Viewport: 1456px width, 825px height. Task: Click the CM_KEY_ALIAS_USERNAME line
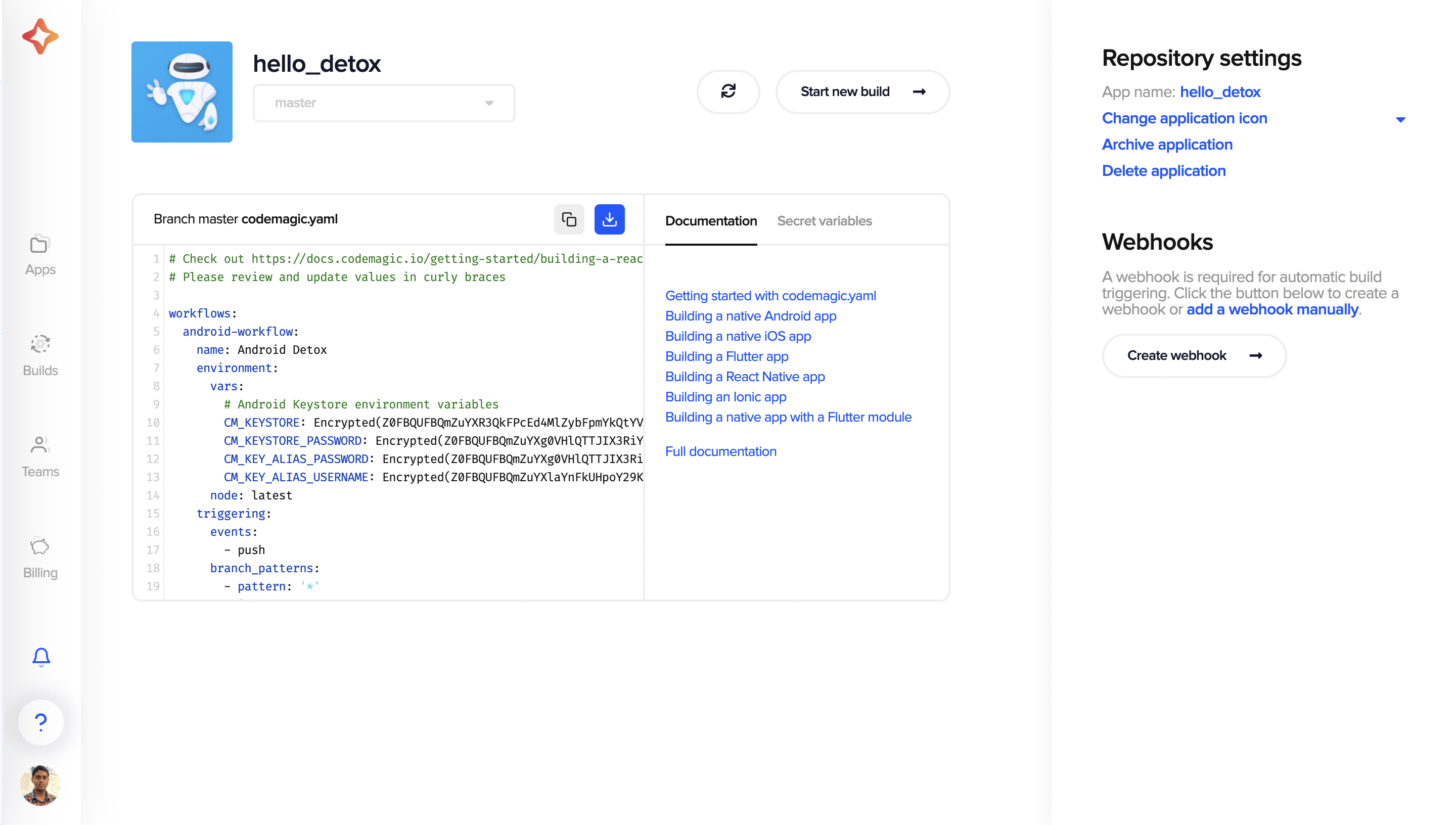point(433,477)
